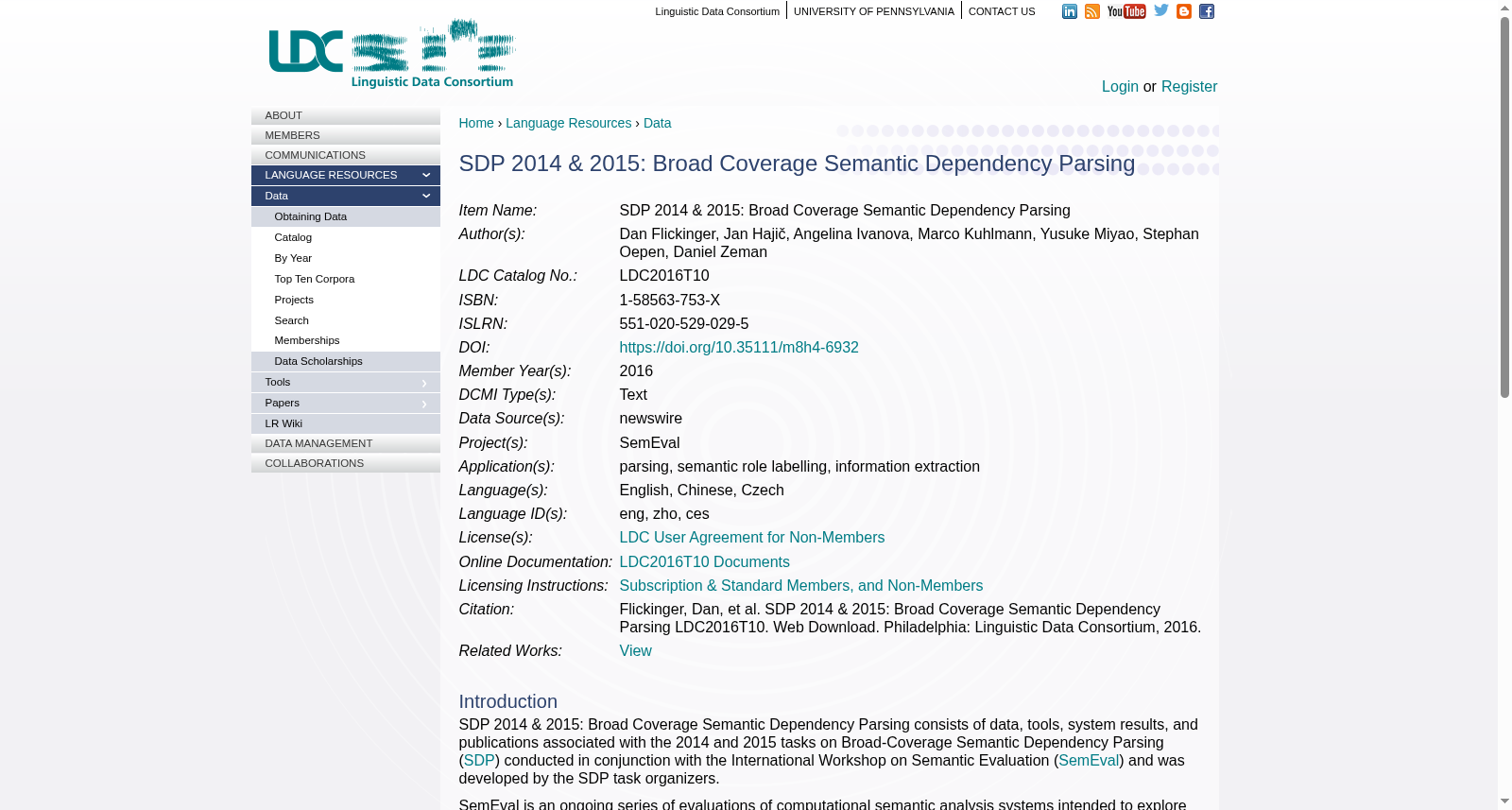Click the scrollbar up arrow
The height and width of the screenshot is (810, 1512).
[x=1504, y=8]
